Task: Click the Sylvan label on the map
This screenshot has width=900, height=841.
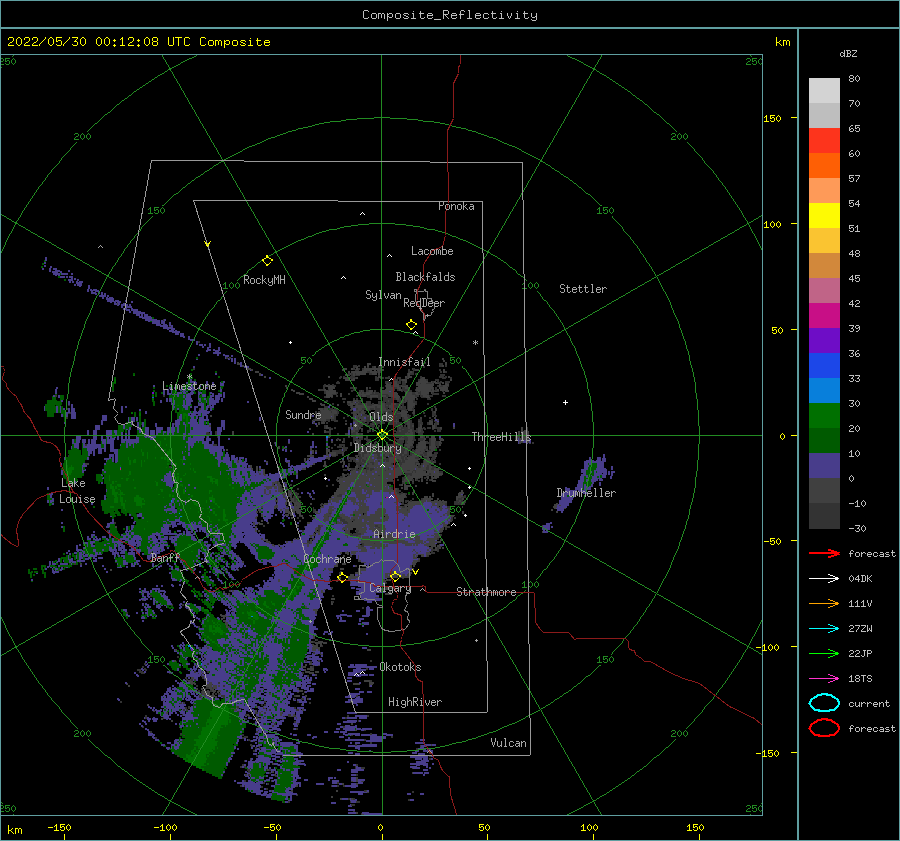Action: 383,295
